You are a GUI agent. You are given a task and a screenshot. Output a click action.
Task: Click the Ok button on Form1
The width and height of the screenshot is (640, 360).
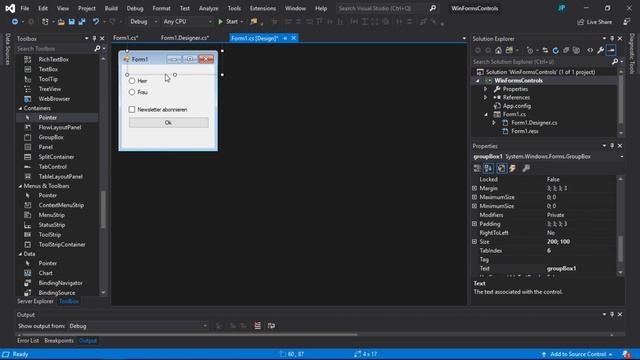point(169,122)
